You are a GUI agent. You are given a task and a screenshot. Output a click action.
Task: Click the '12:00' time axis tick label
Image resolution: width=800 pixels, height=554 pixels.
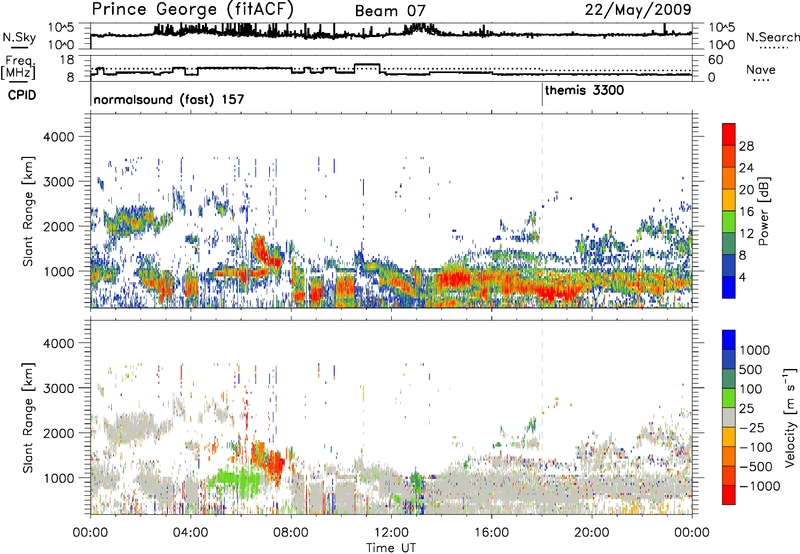tap(391, 533)
